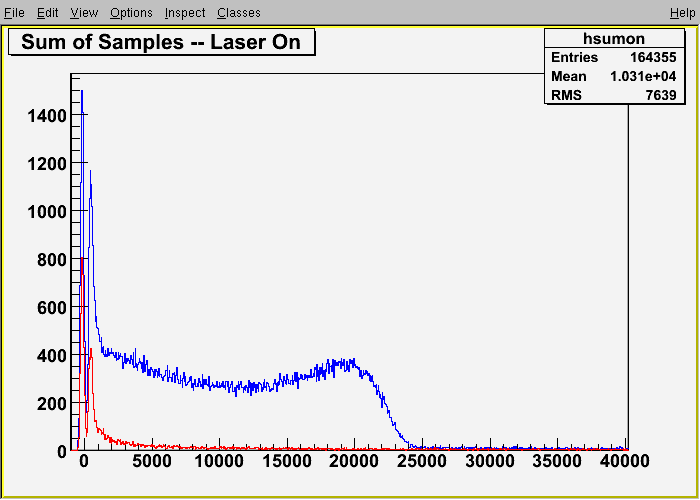Screen dimensions: 700x500
Task: Open the View menu
Action: tap(84, 13)
